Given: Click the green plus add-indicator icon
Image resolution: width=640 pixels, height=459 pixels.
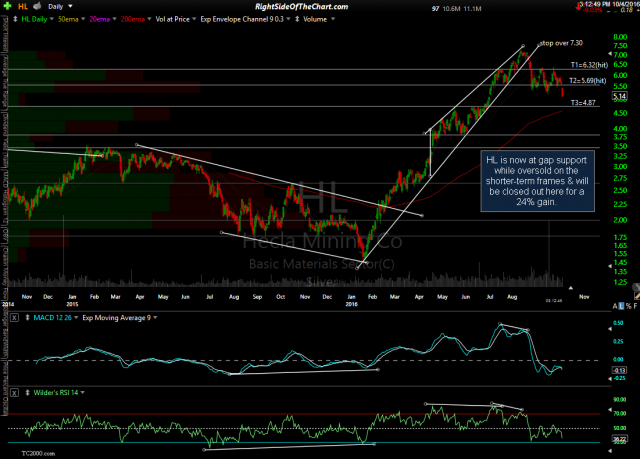Looking at the screenshot, I should click(x=7, y=6).
